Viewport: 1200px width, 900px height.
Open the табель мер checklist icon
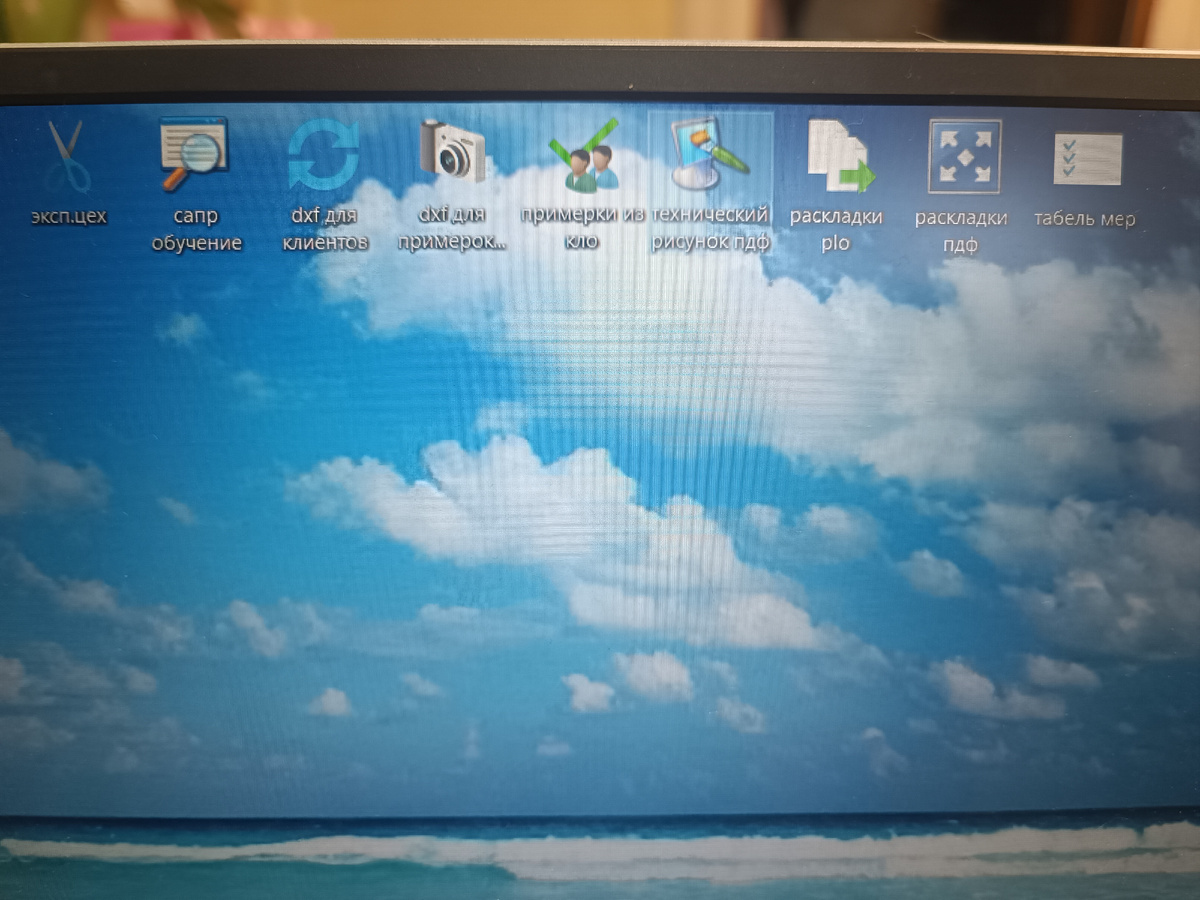(1087, 158)
